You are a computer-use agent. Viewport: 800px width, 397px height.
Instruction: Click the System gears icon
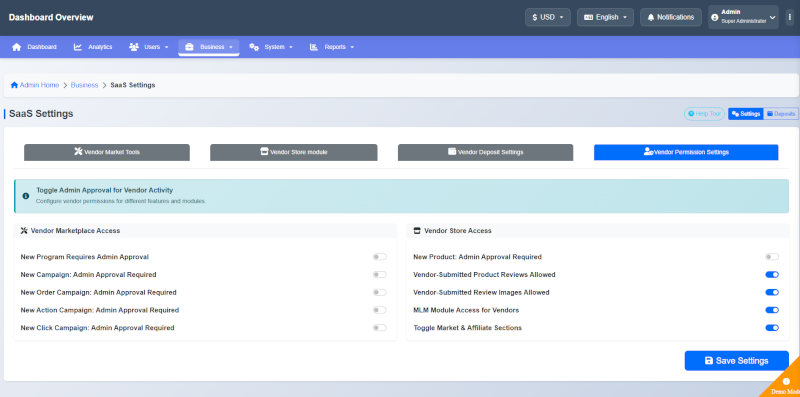tap(254, 47)
